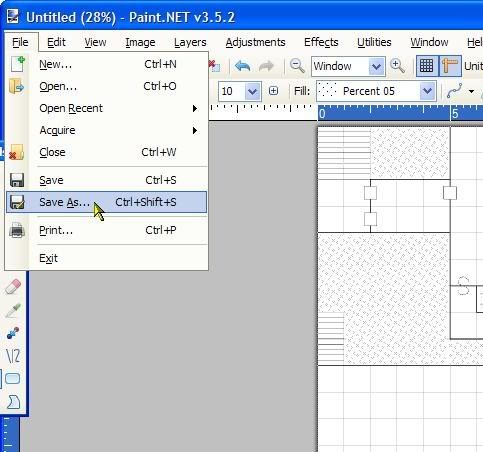Click the Save As floppy icon

(17, 202)
